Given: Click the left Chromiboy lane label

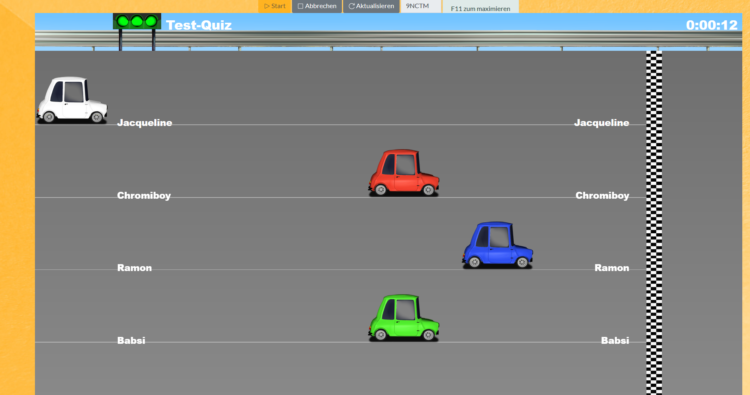Looking at the screenshot, I should pyautogui.click(x=144, y=196).
